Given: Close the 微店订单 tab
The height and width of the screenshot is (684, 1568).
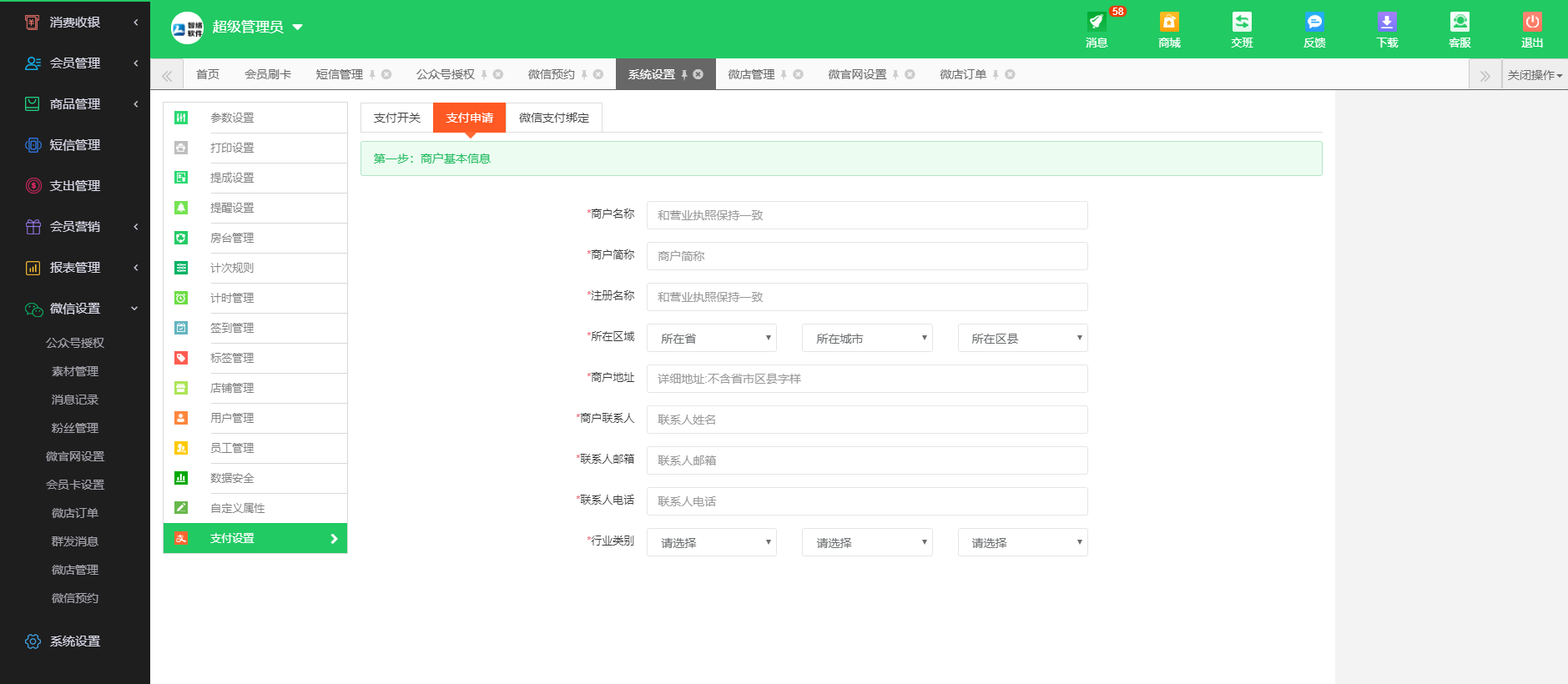Looking at the screenshot, I should click(1010, 74).
